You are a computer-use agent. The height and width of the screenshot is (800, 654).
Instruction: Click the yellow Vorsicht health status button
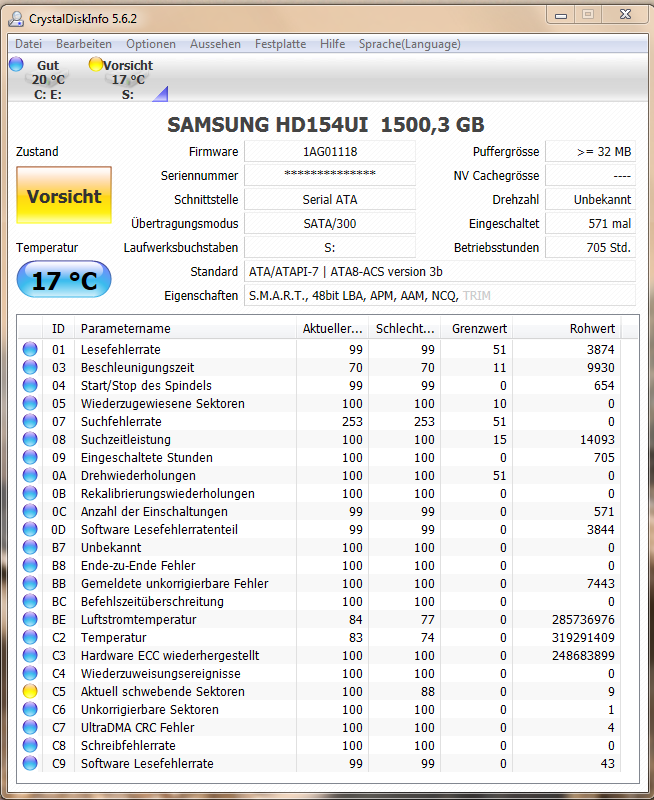[64, 195]
